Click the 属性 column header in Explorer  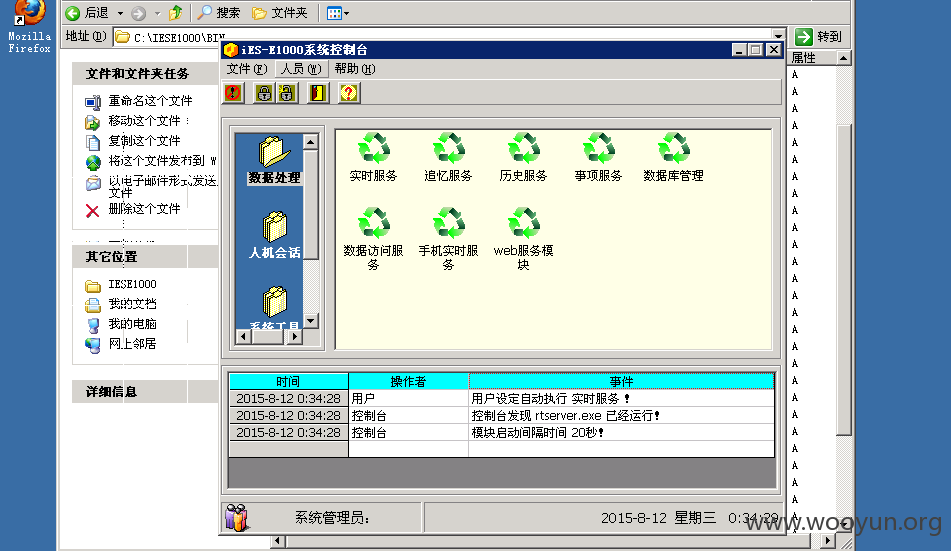[x=813, y=58]
